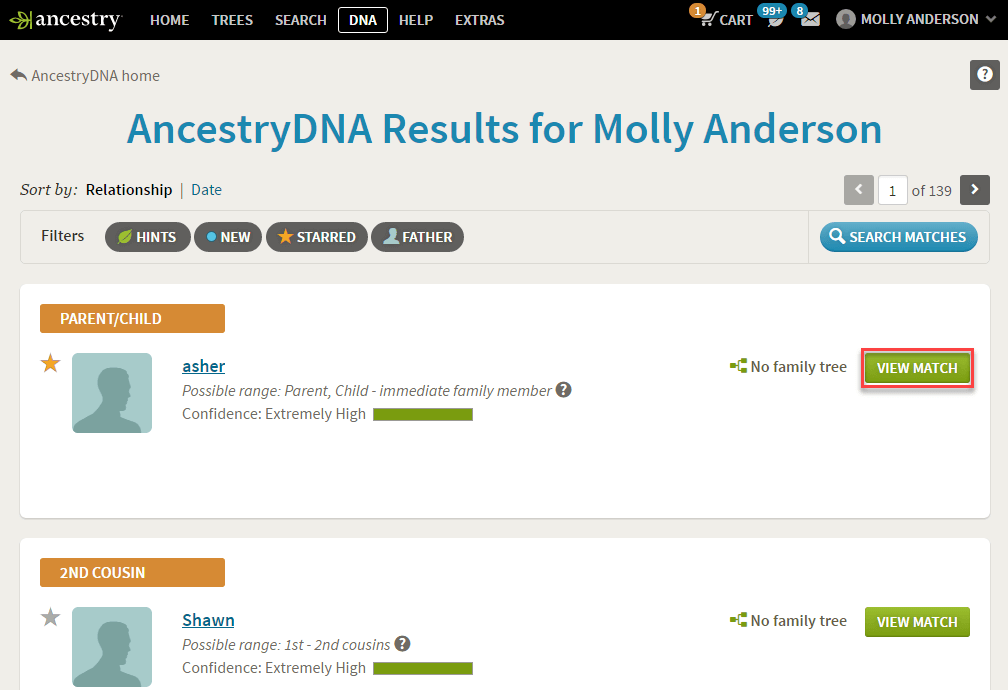
Task: Click the question mark next to asher's possible range
Action: click(563, 389)
